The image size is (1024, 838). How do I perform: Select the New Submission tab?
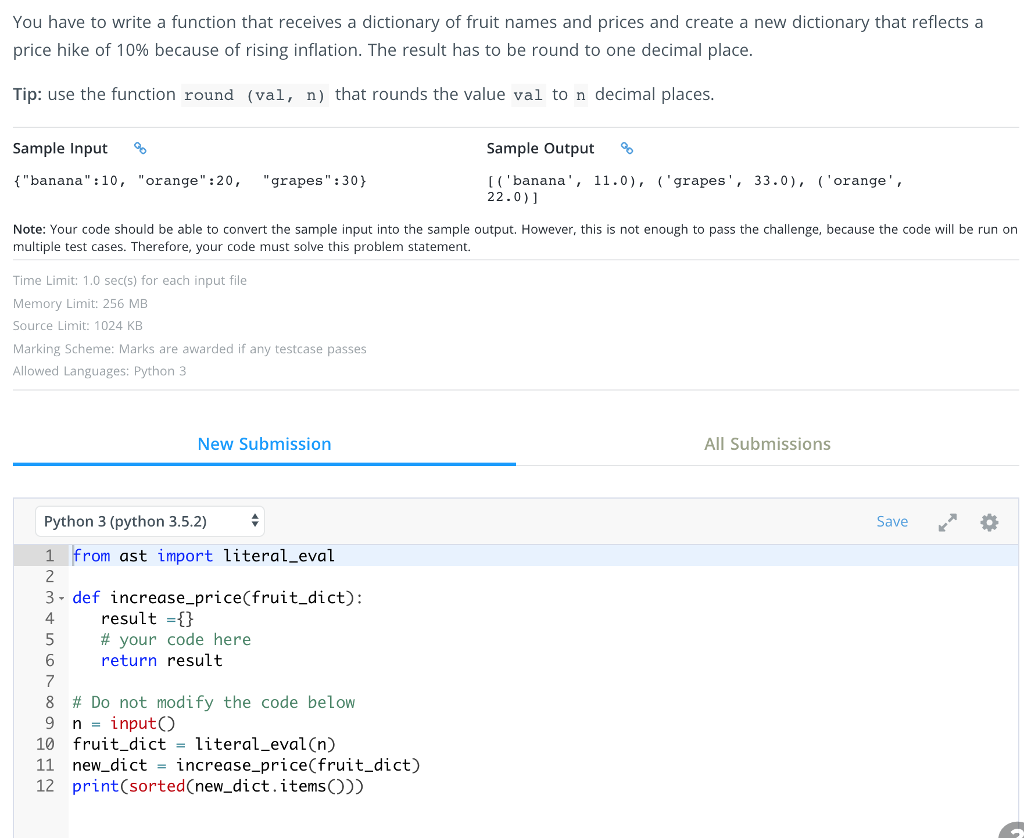(x=264, y=444)
